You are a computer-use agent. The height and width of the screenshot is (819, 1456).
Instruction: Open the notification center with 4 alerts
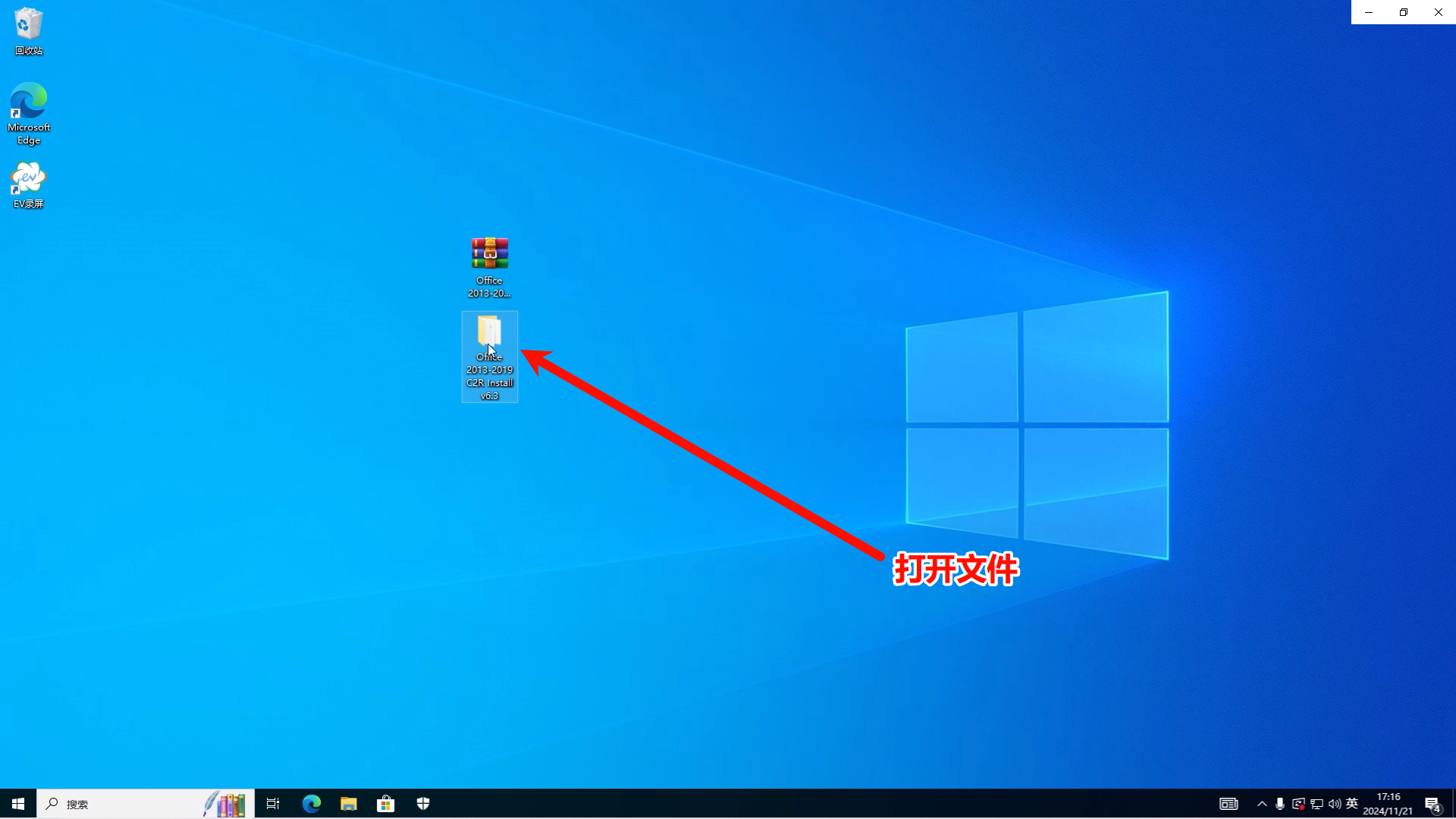pyautogui.click(x=1433, y=805)
